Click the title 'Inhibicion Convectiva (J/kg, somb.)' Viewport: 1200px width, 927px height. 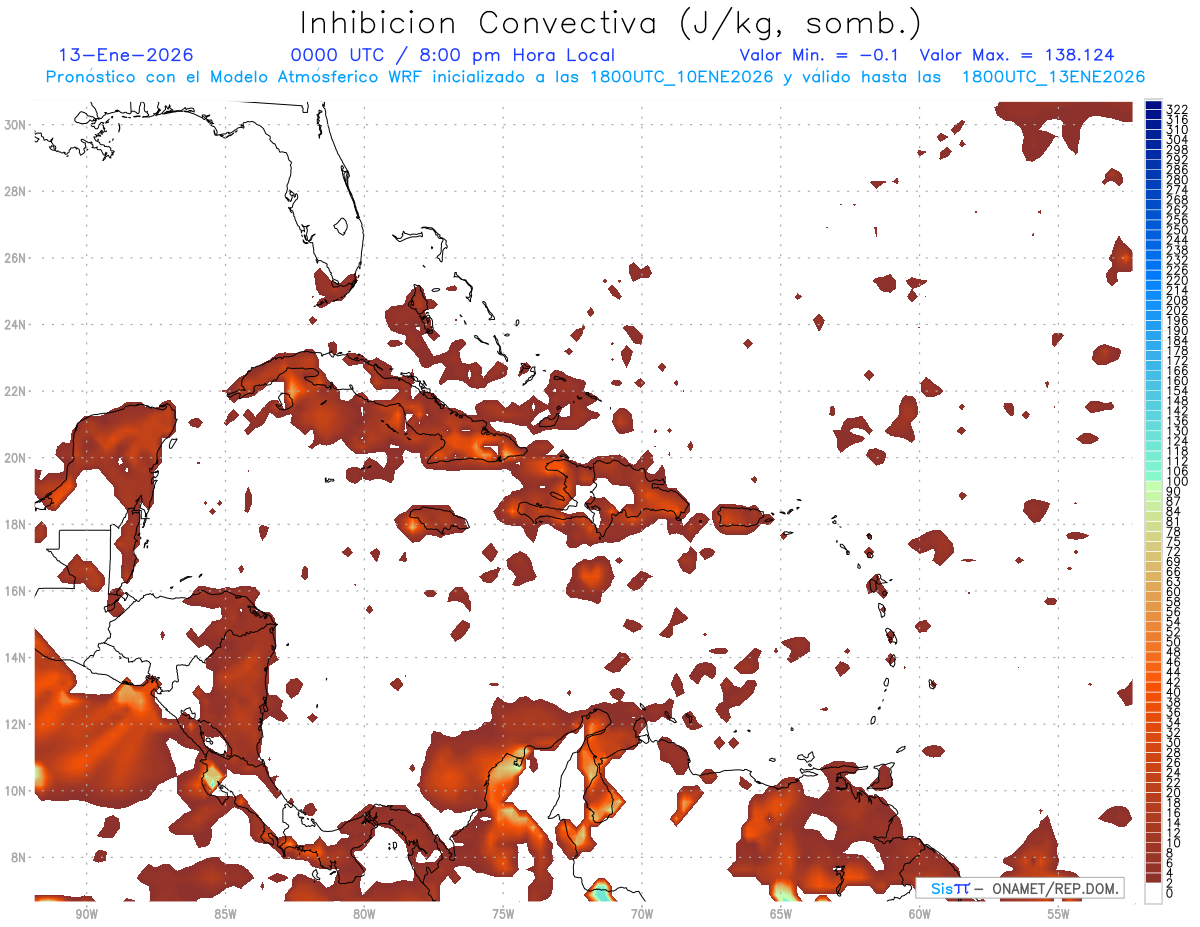[x=611, y=23]
